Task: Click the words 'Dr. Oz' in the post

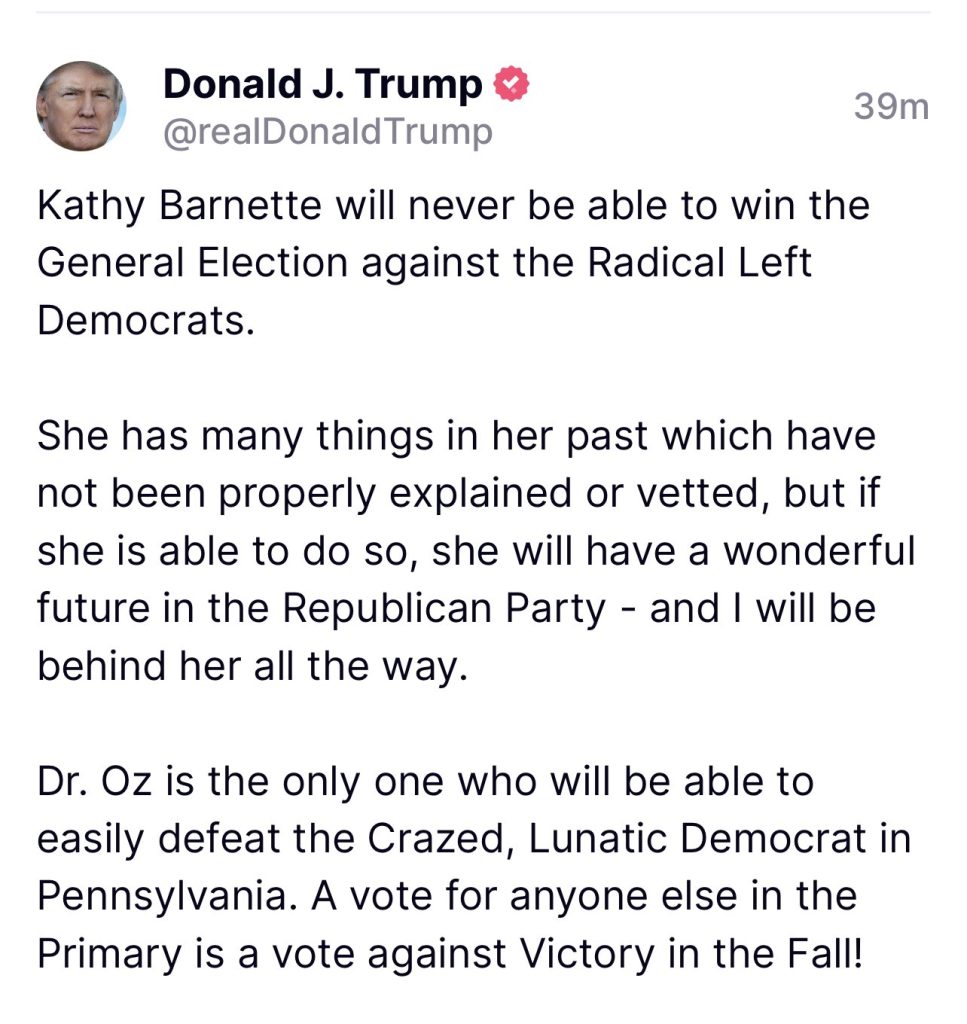Action: pos(95,781)
